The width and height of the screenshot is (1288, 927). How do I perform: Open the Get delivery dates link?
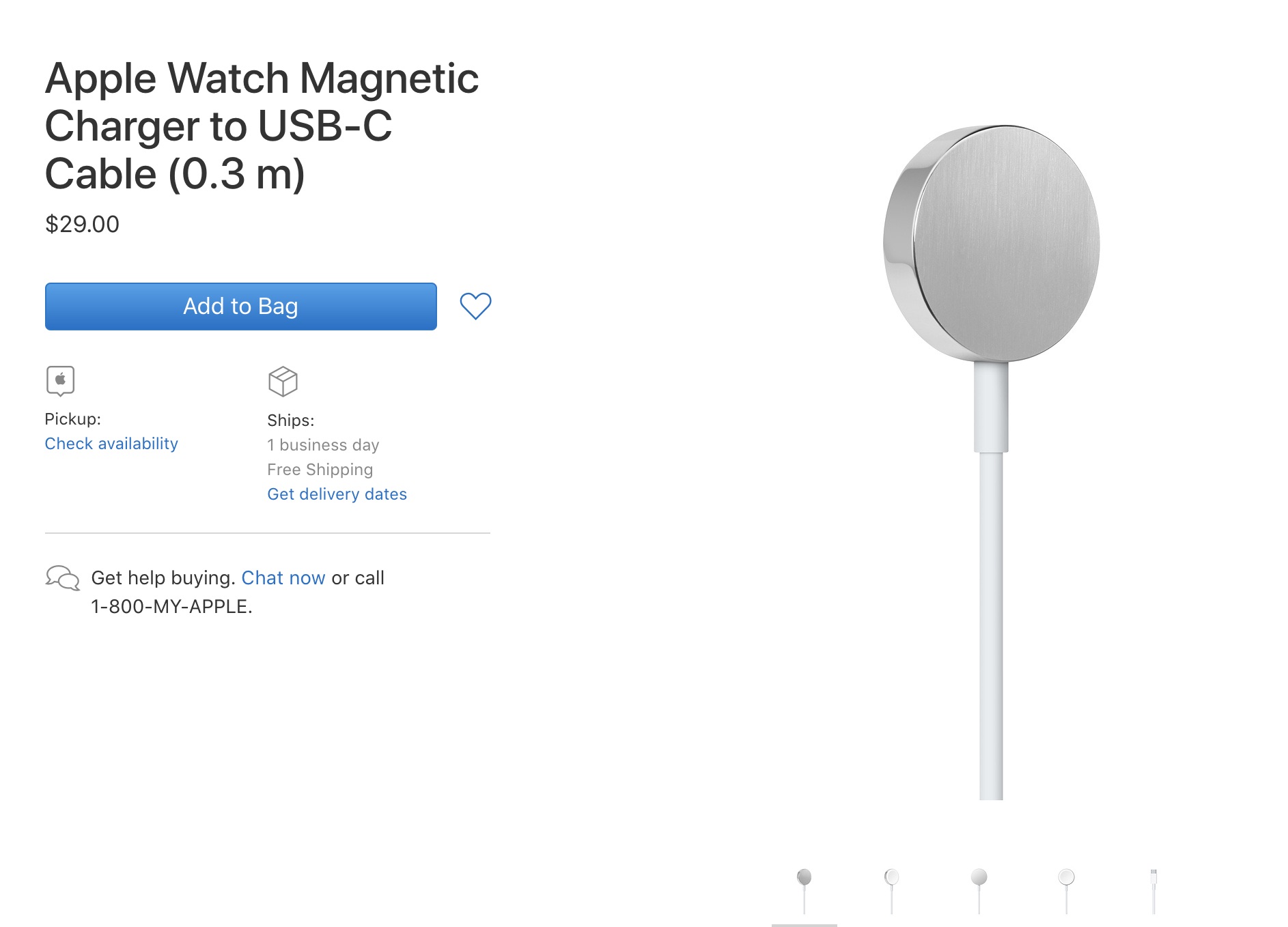click(x=337, y=494)
